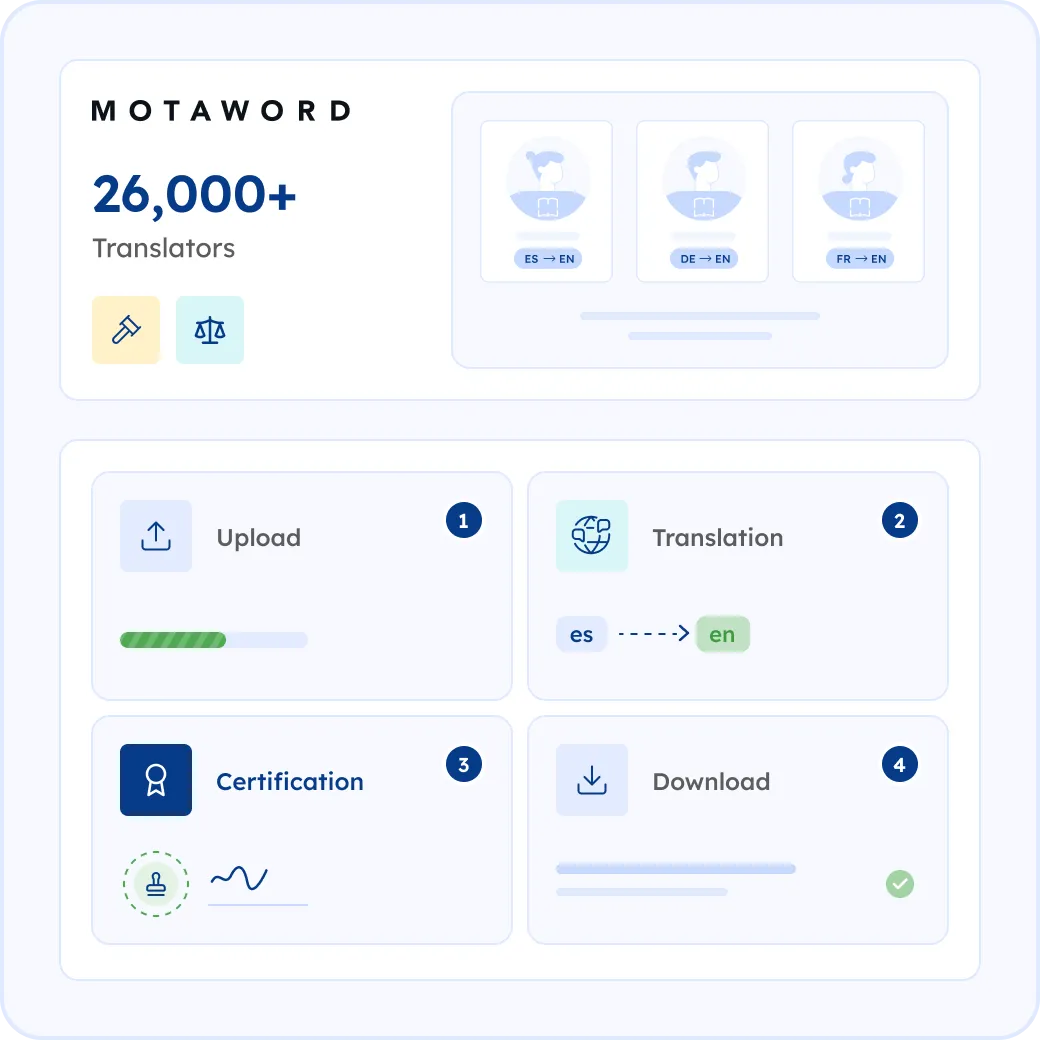Select the upload arrow icon
This screenshot has height=1040, width=1040.
156,536
